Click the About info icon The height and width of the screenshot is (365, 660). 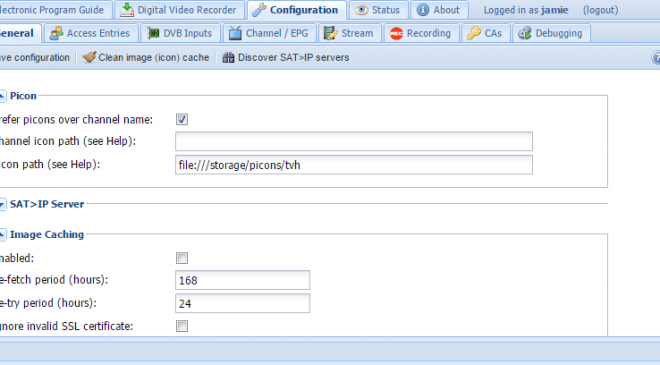423,10
